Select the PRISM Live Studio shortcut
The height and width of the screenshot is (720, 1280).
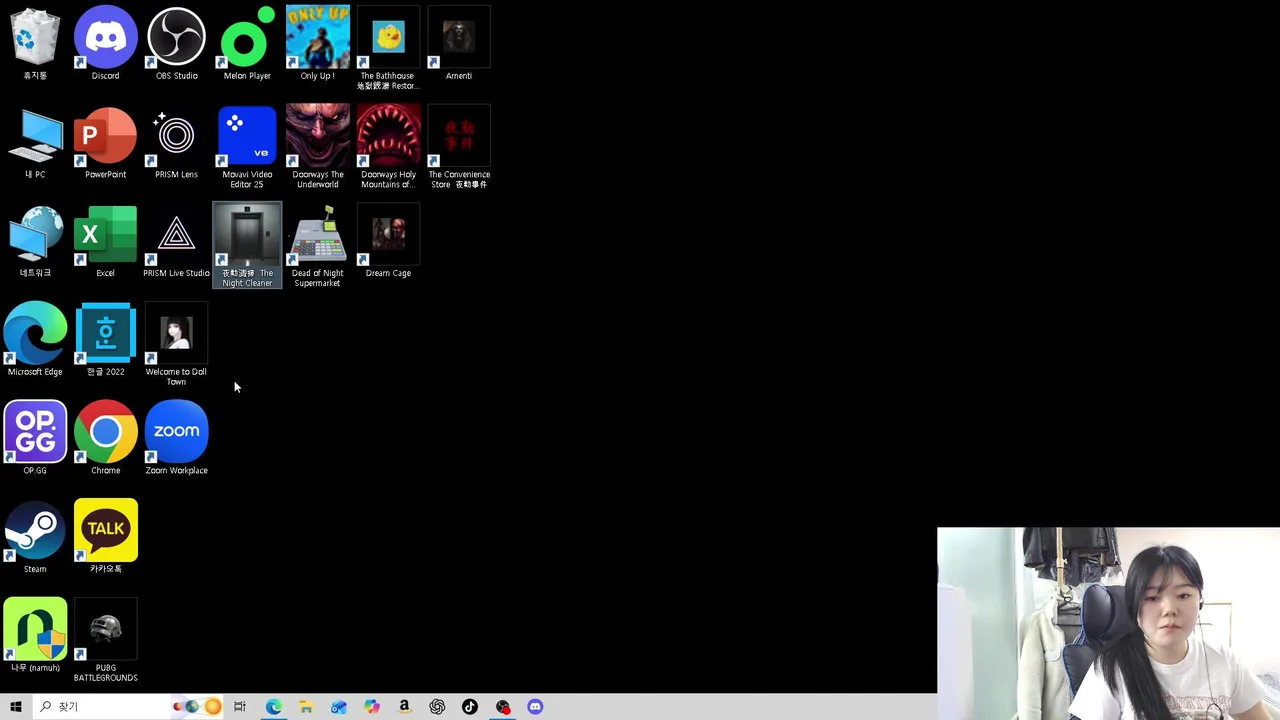click(x=176, y=242)
